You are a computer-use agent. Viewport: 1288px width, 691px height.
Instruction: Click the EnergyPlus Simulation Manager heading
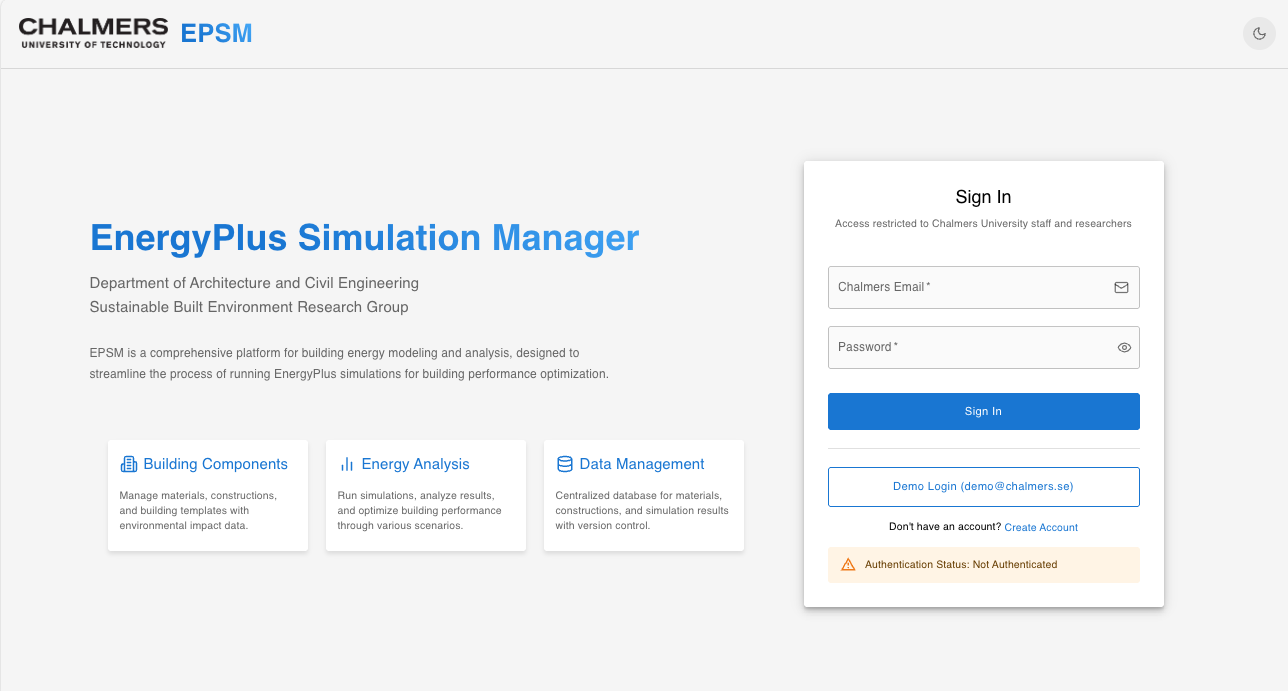point(364,238)
